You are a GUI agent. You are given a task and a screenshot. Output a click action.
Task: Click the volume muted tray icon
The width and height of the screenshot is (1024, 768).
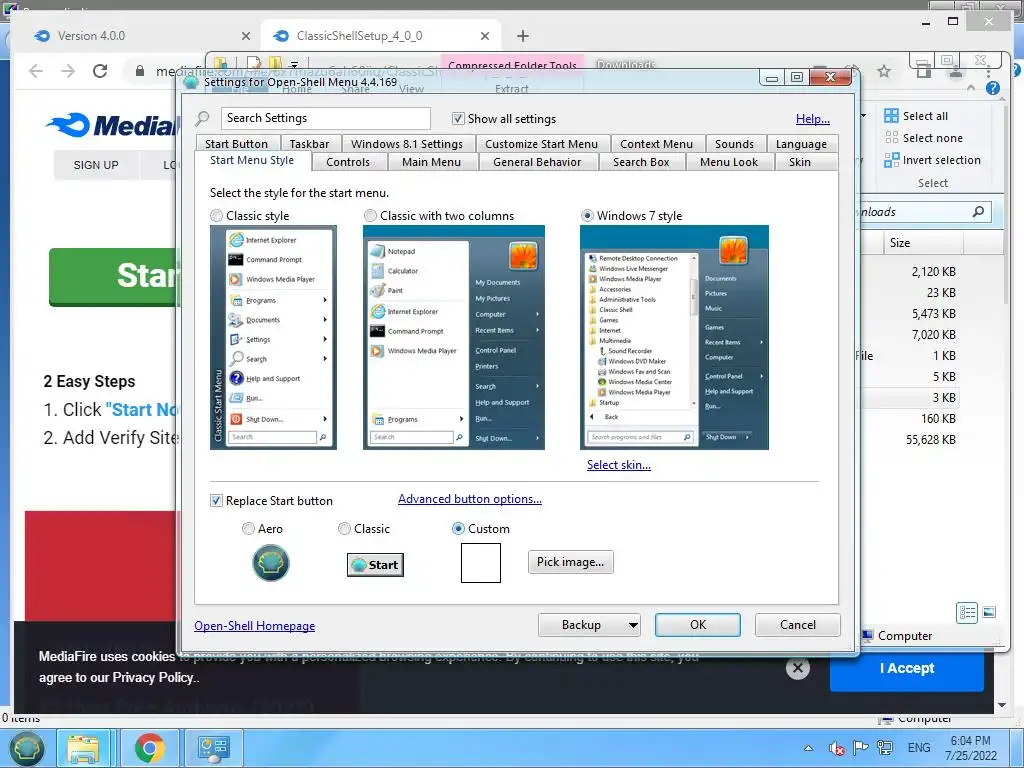point(837,748)
